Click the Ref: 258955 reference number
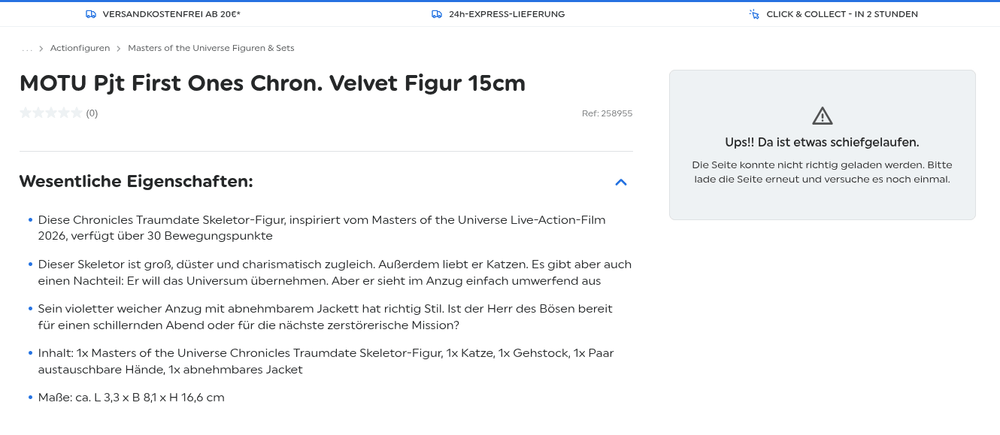 [607, 114]
